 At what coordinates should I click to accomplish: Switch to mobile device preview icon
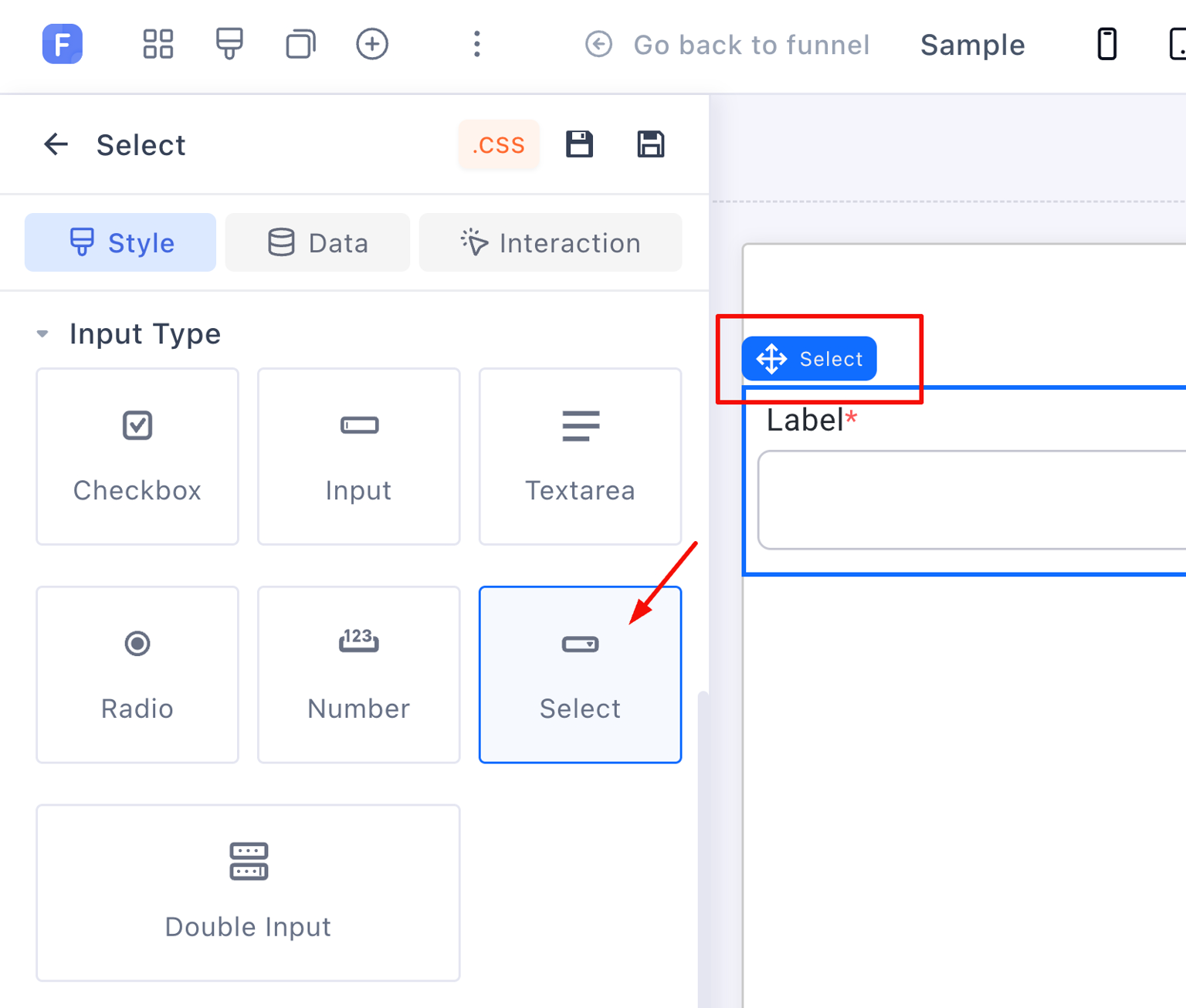click(x=1106, y=44)
